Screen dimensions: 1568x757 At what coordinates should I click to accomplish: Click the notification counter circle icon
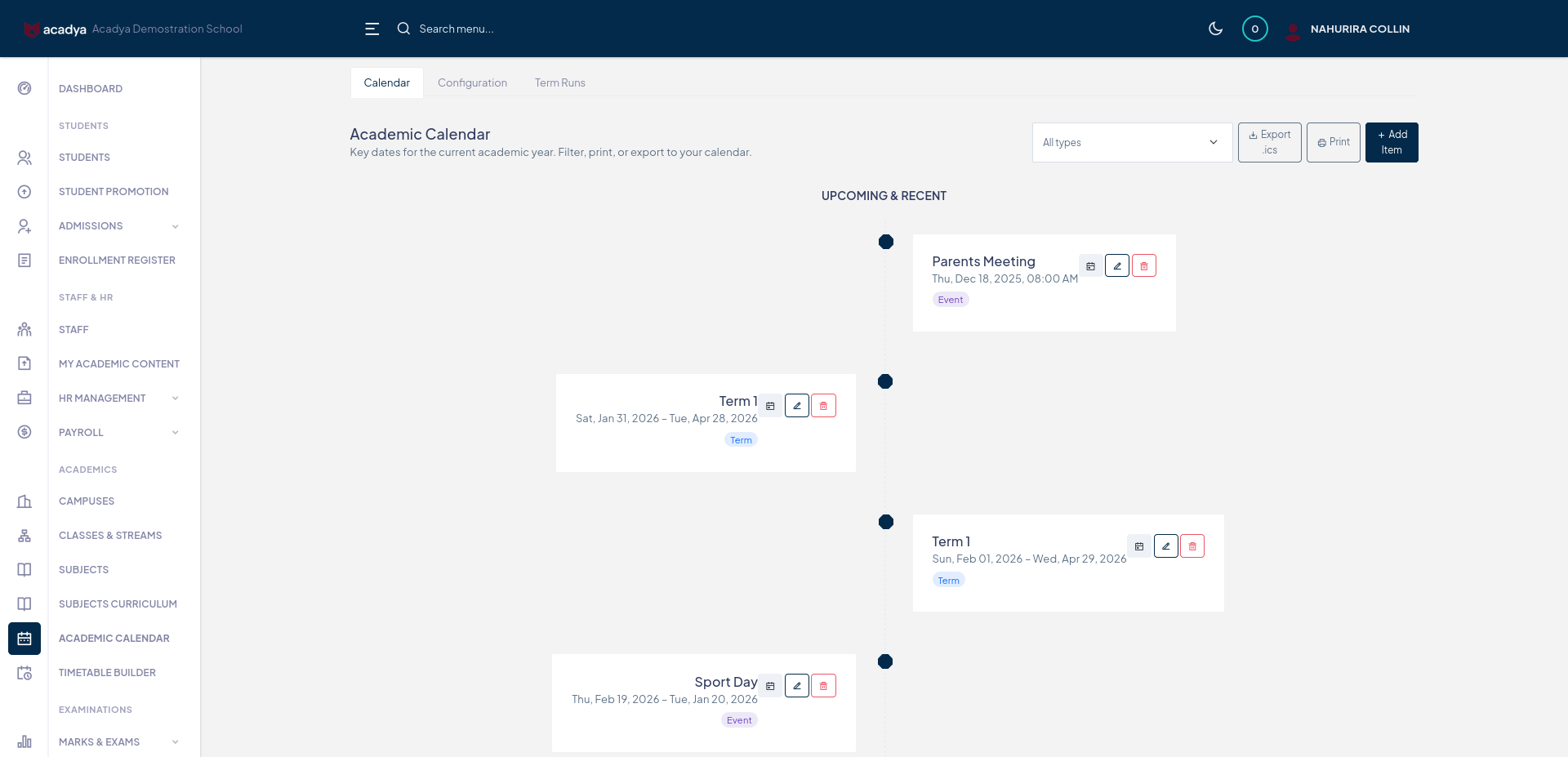point(1254,29)
